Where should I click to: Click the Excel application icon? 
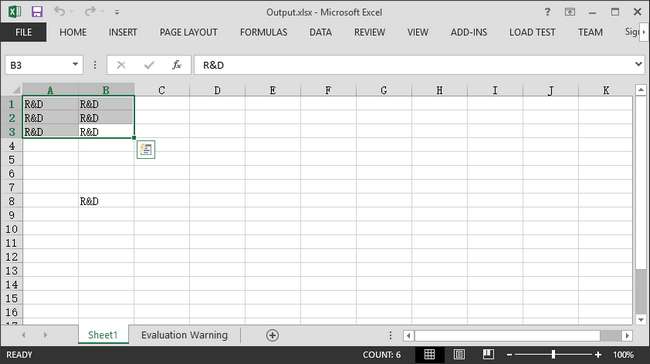(x=15, y=12)
